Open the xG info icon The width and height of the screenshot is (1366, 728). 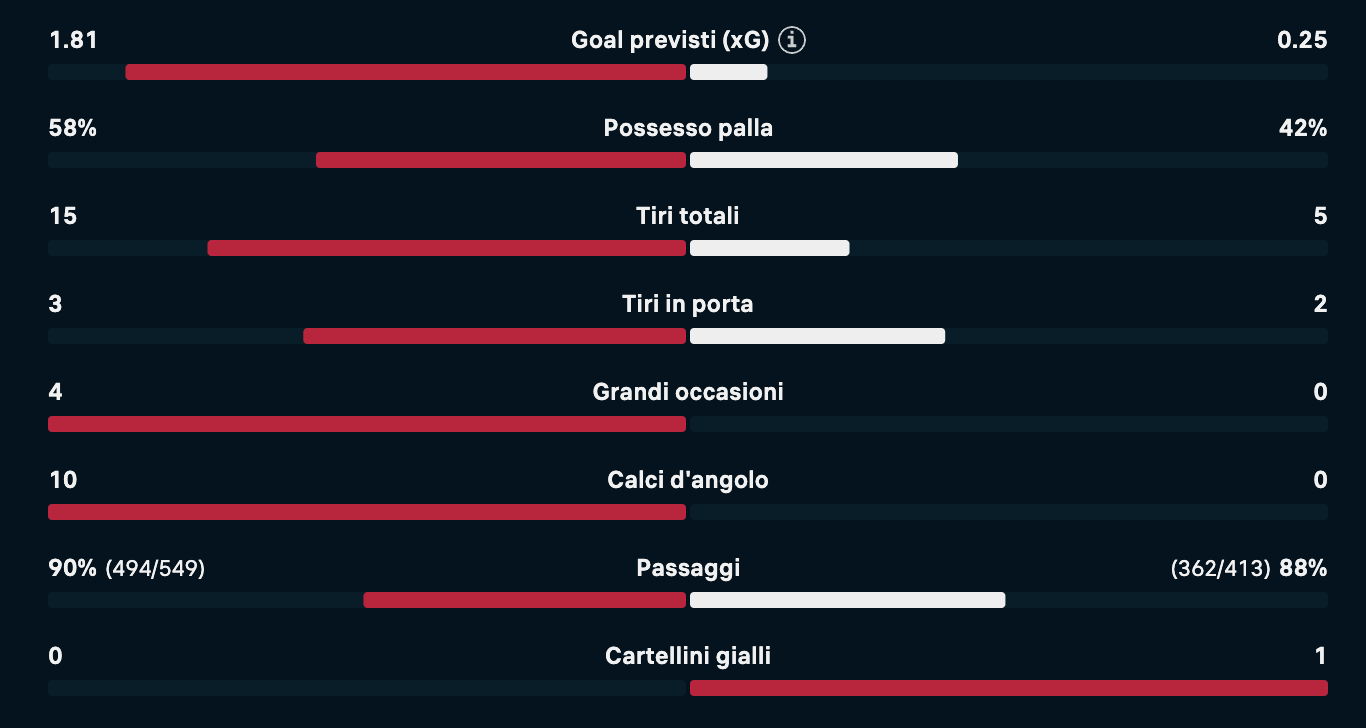[792, 40]
